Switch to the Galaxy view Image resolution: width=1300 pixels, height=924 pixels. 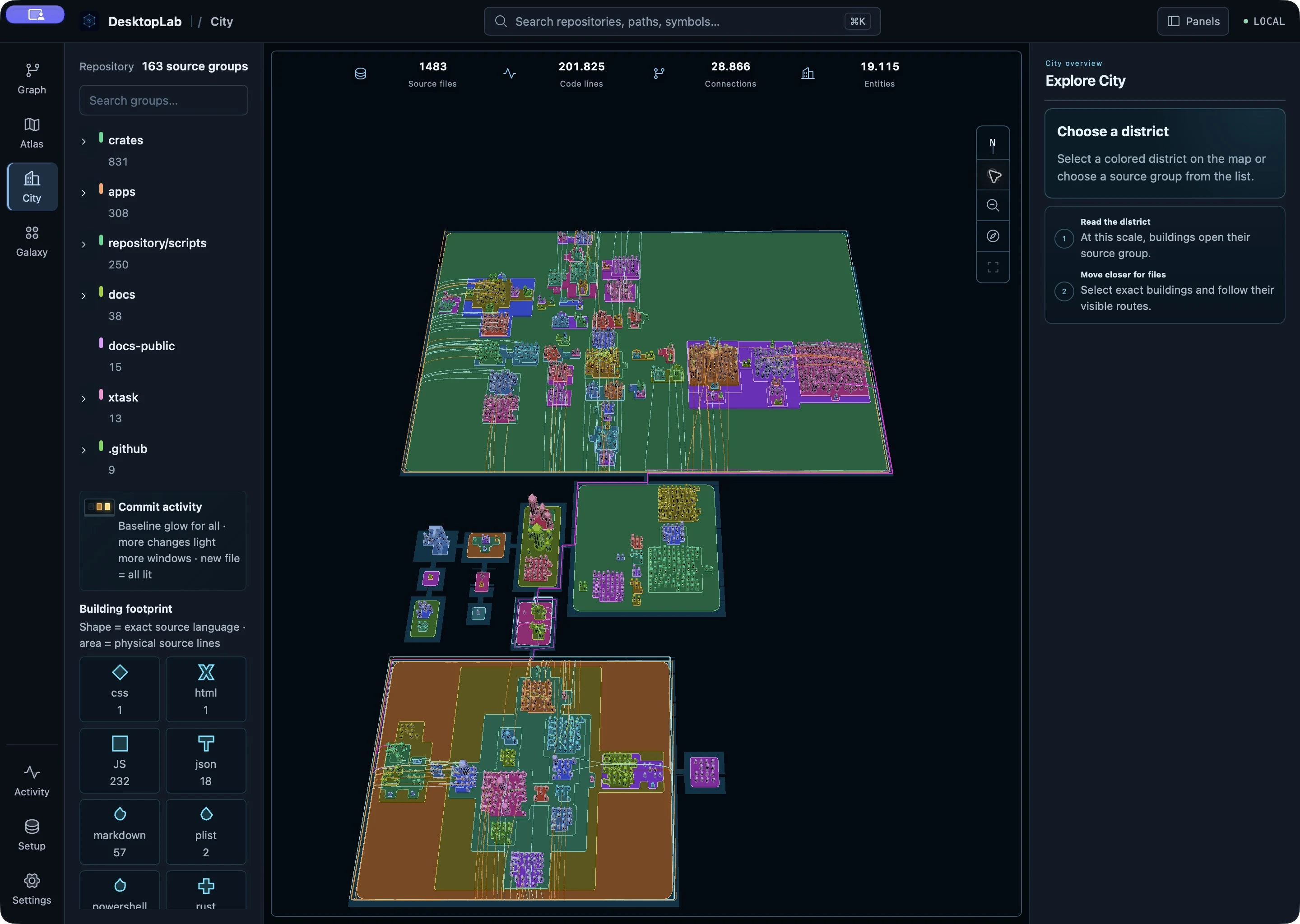point(32,241)
